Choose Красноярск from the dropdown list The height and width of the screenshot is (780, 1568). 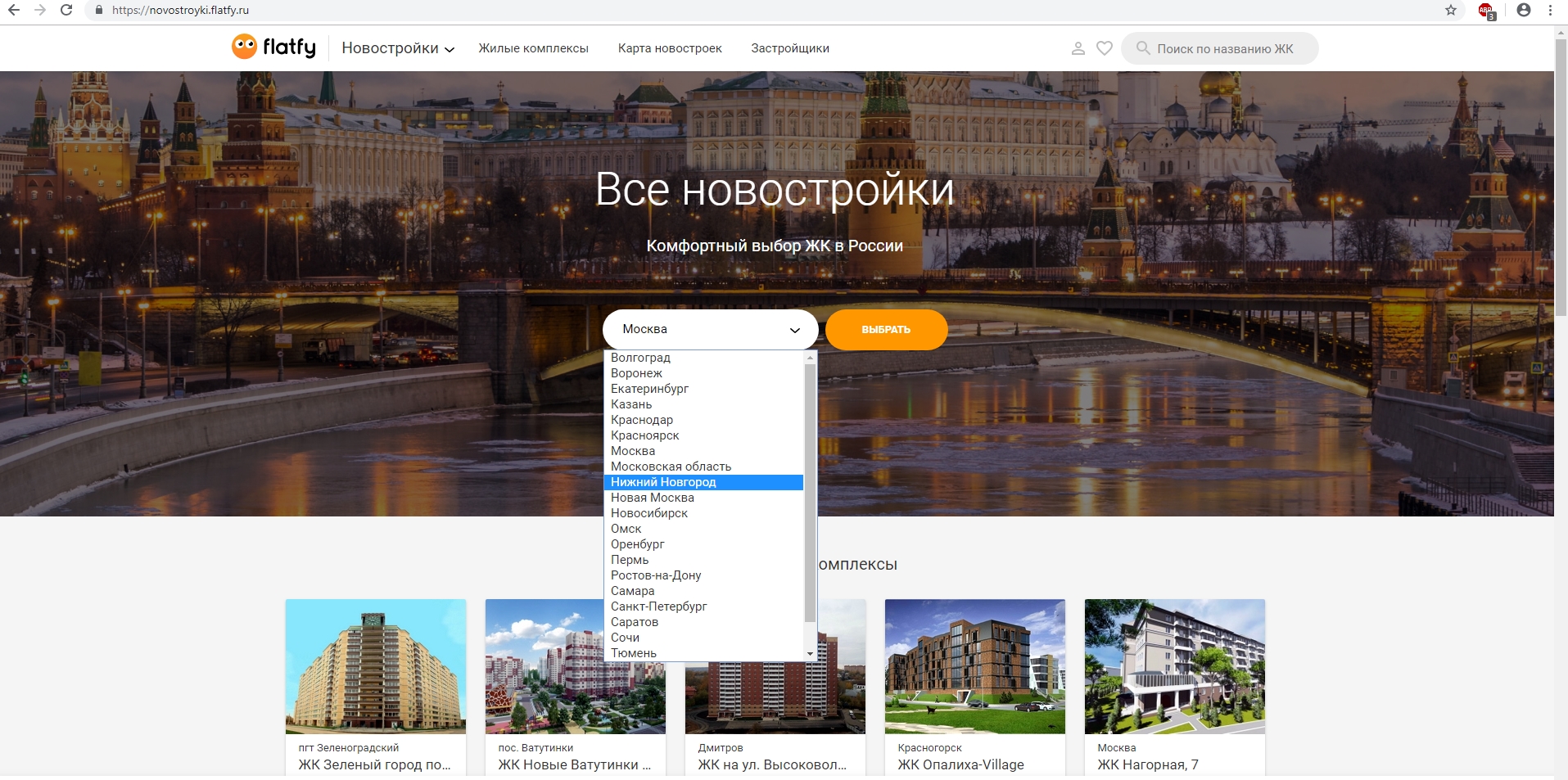704,435
